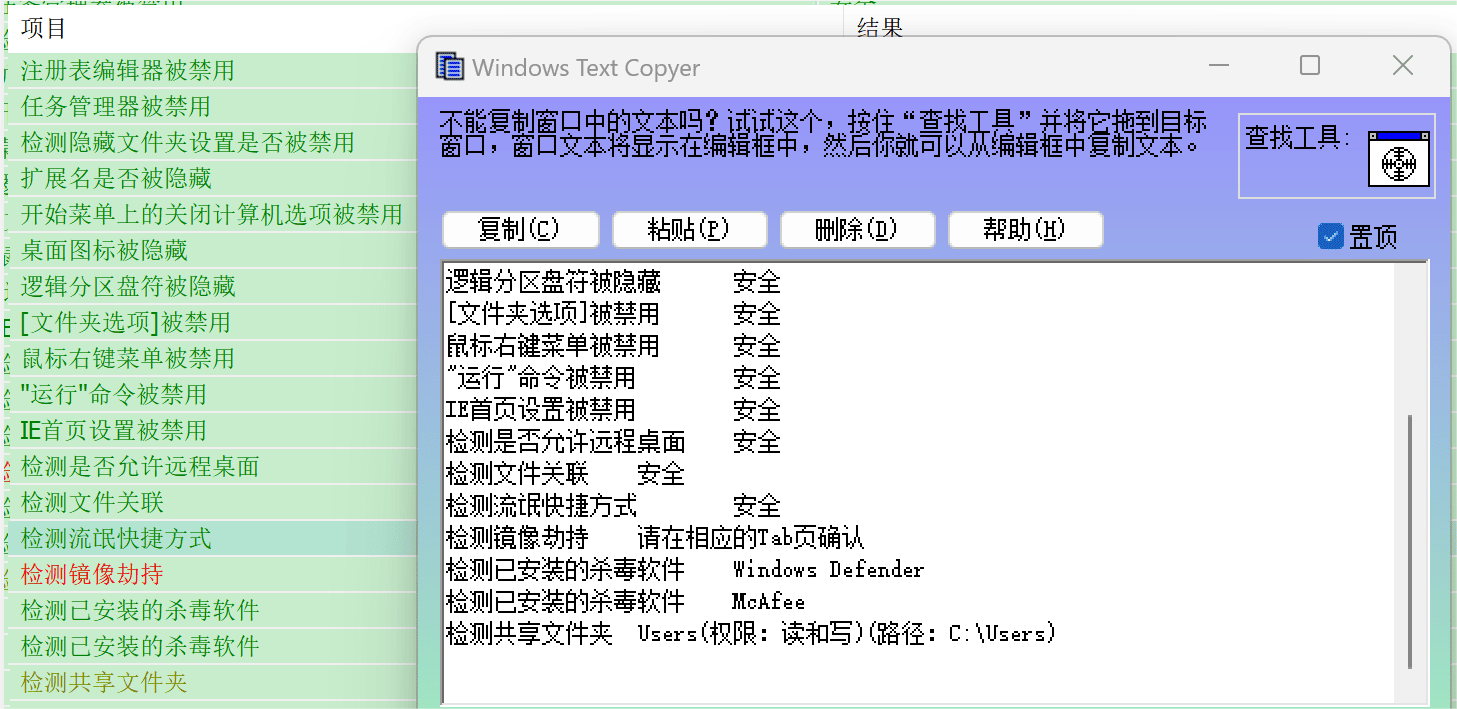Select the 桌面图标被隐藏 list row
Viewport: 1457px width, 709px height.
click(104, 251)
